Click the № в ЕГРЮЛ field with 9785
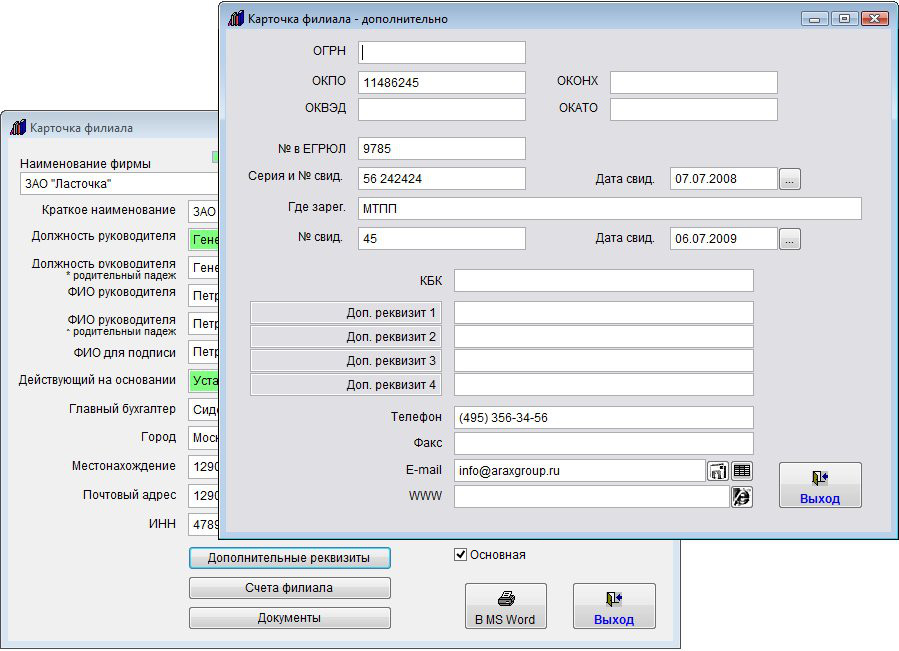 click(441, 149)
